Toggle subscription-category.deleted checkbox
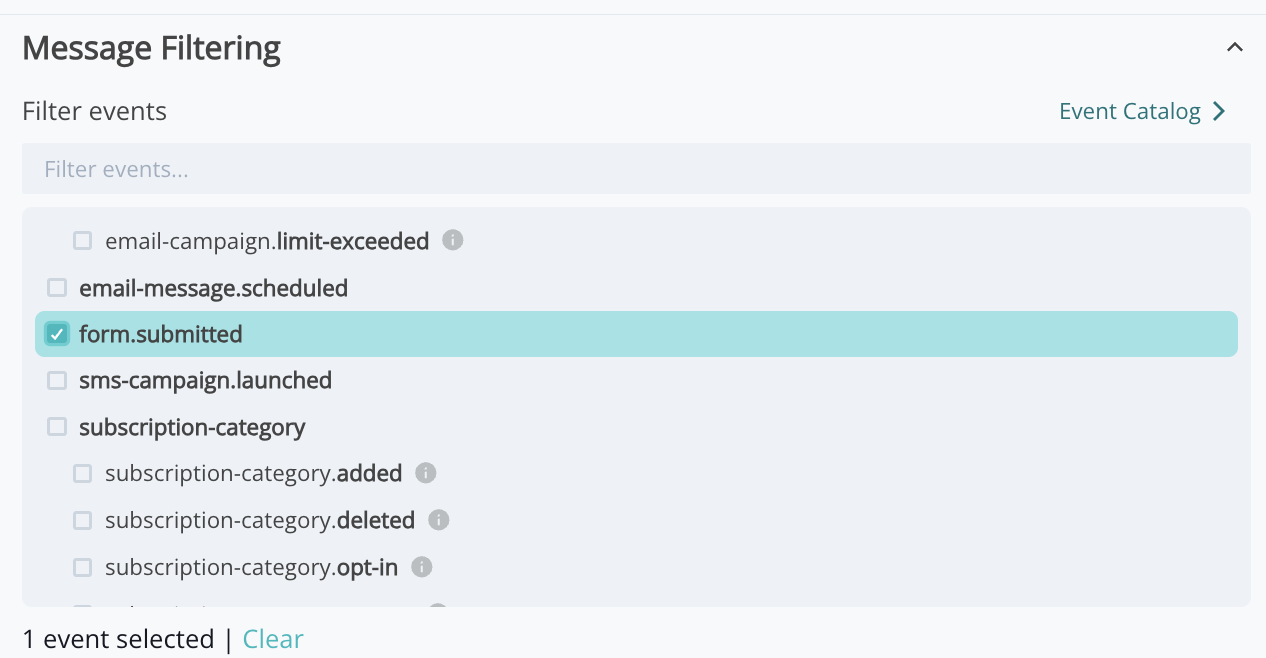The image size is (1266, 658). [x=83, y=520]
